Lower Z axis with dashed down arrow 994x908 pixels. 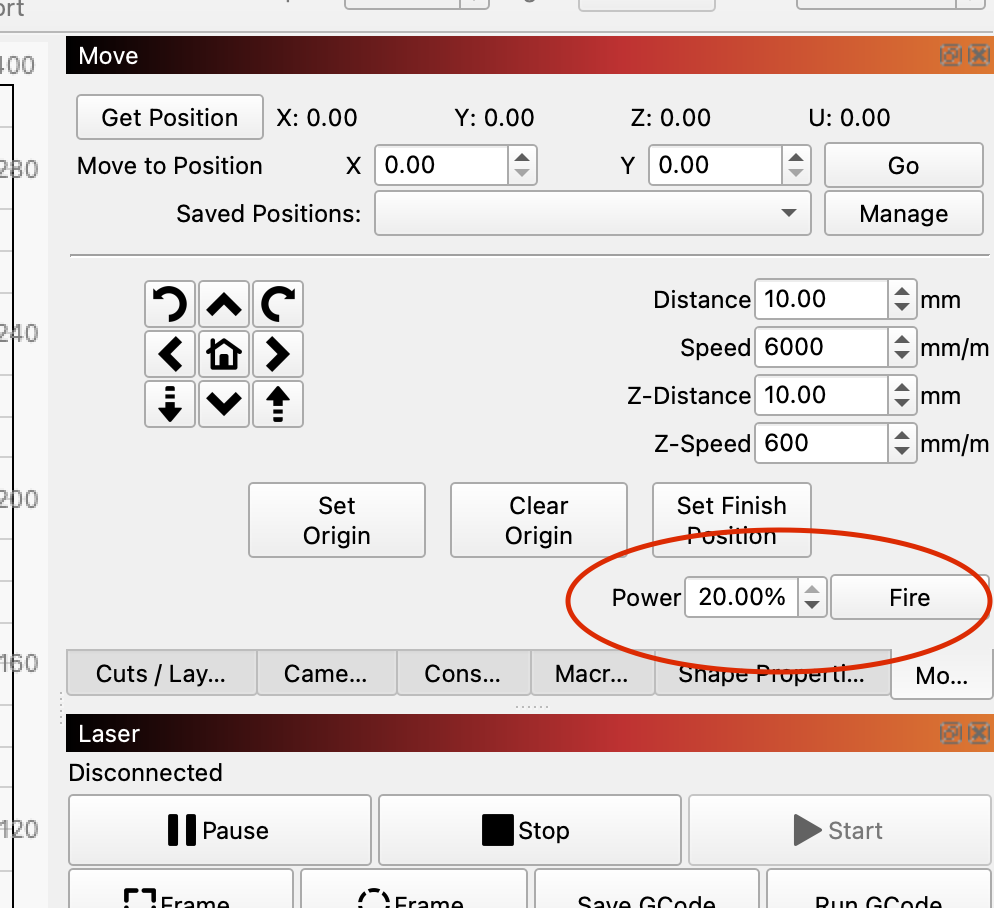coord(170,402)
